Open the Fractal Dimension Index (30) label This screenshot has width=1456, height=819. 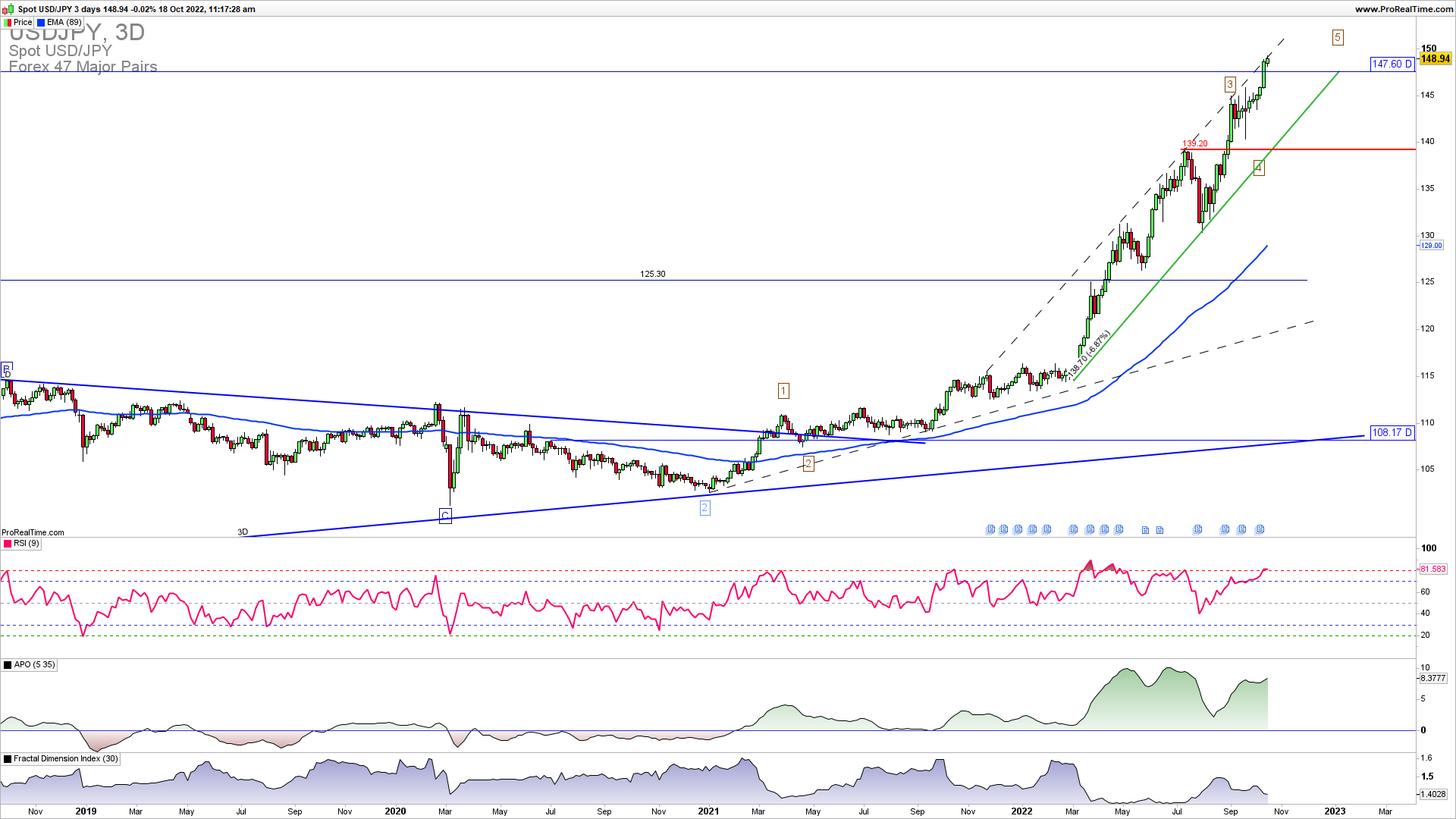61,759
